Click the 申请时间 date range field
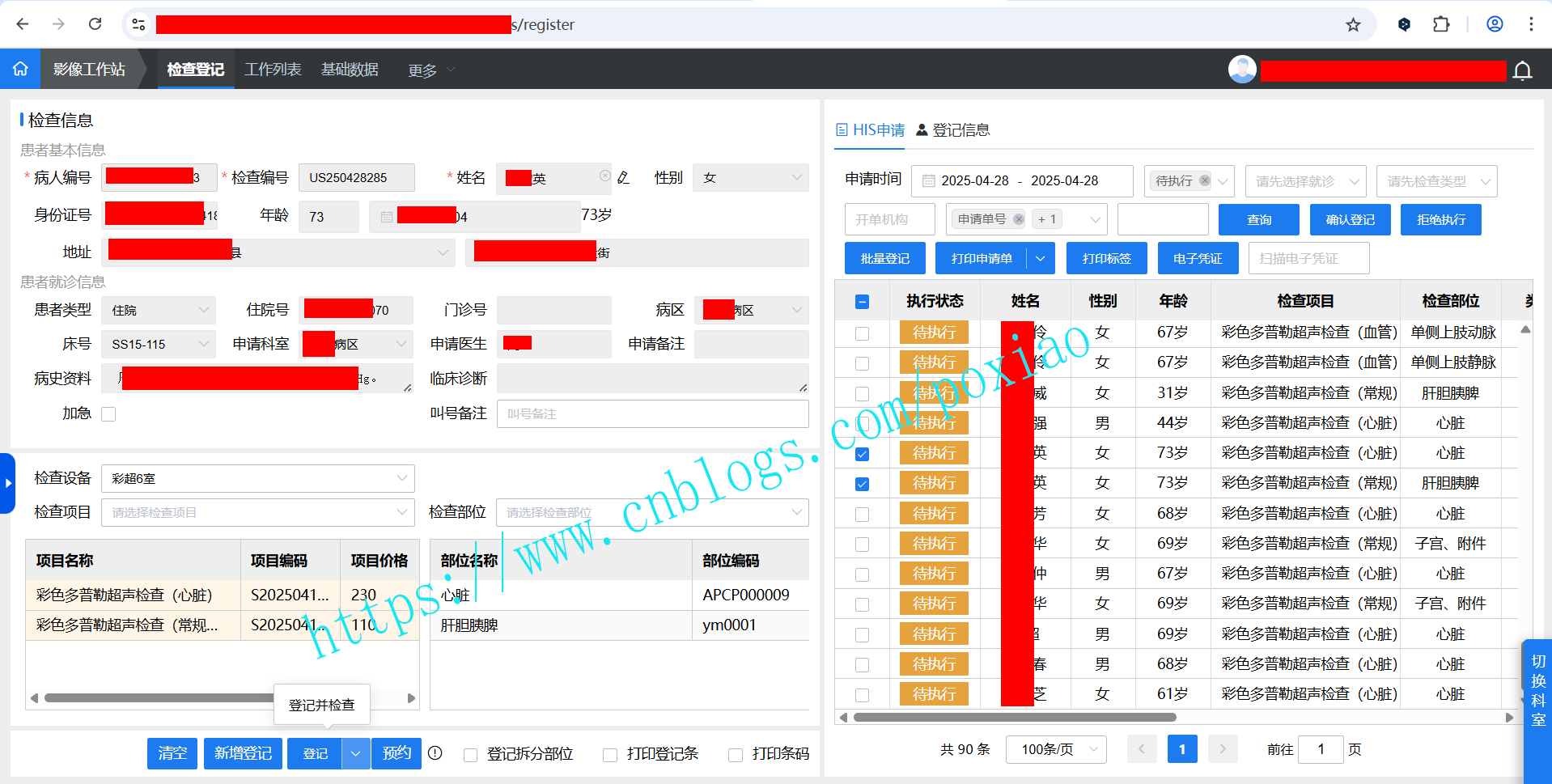Image resolution: width=1552 pixels, height=784 pixels. click(x=1022, y=181)
